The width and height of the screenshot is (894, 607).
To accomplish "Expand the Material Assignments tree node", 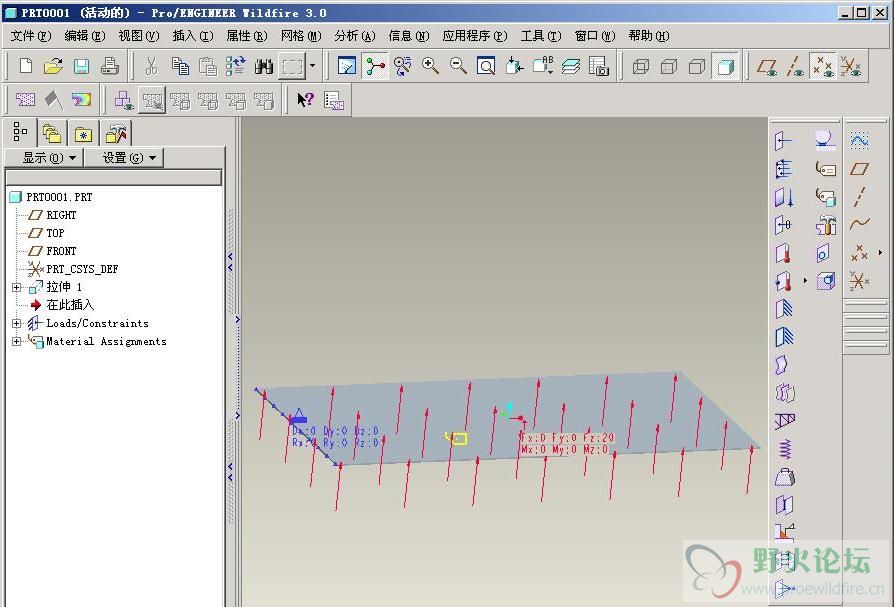I will [x=17, y=341].
